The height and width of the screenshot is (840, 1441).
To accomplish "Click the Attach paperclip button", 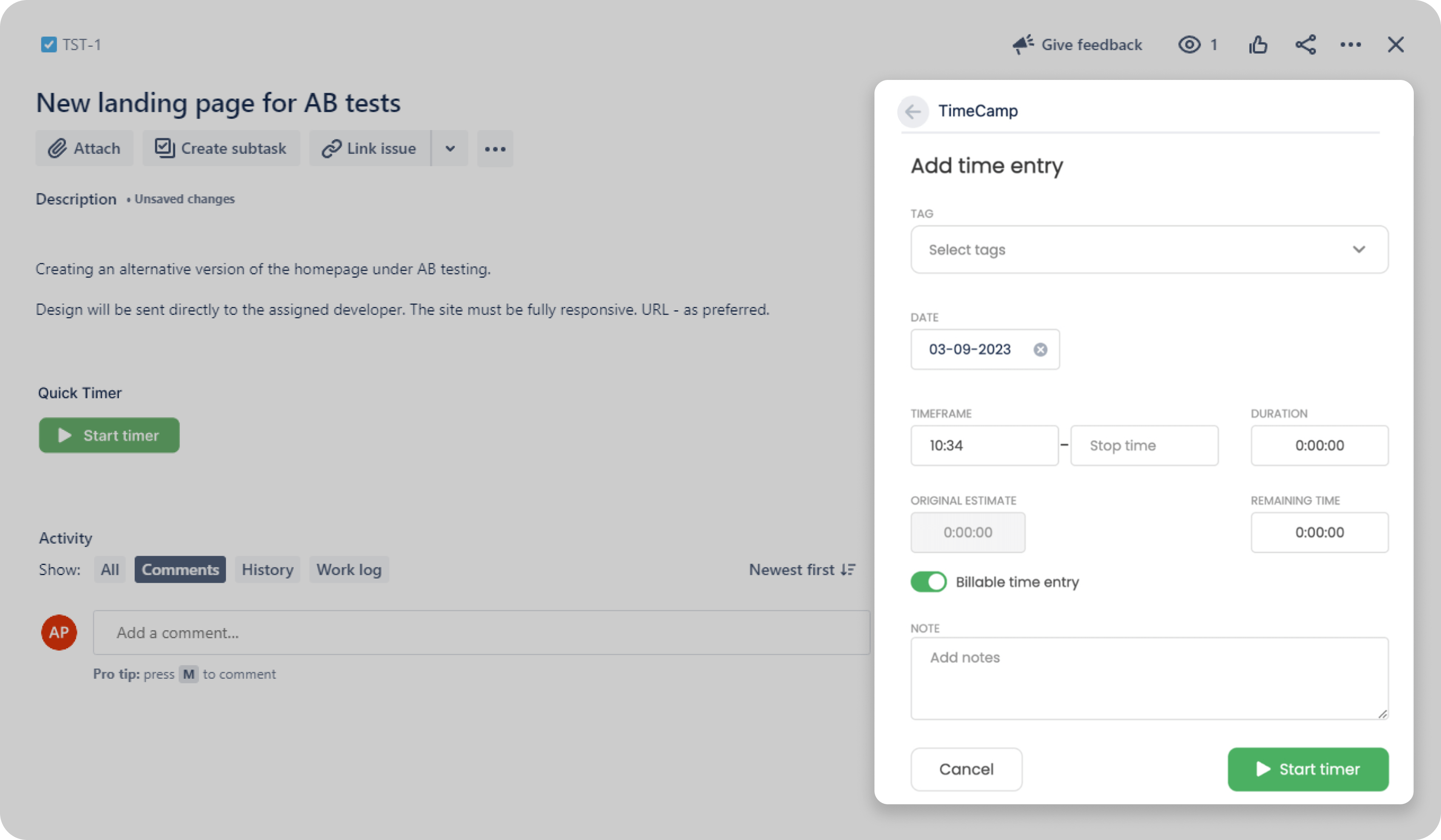I will [85, 148].
